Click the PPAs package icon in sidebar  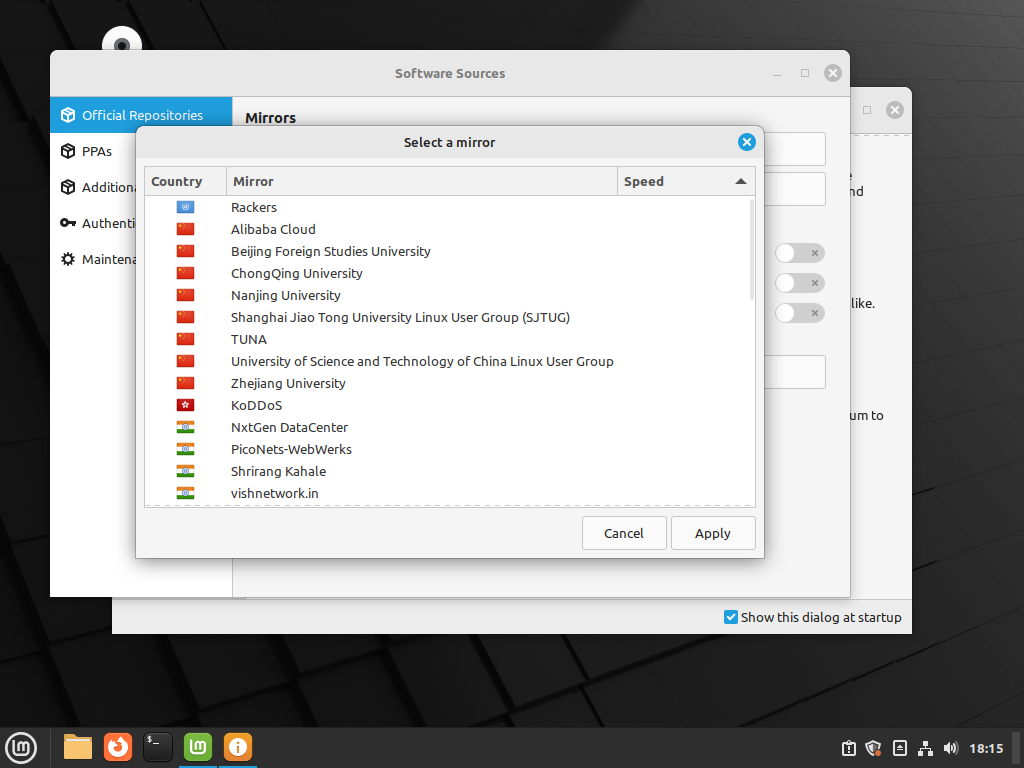tap(68, 151)
